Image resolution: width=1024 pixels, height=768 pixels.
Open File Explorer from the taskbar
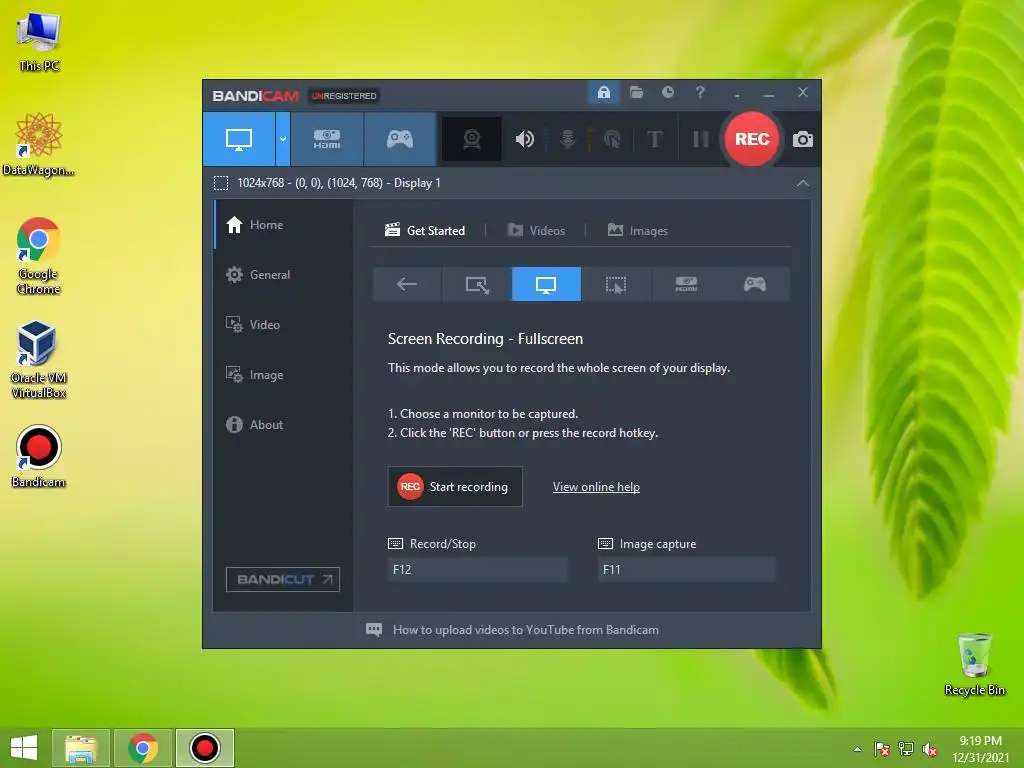point(81,748)
